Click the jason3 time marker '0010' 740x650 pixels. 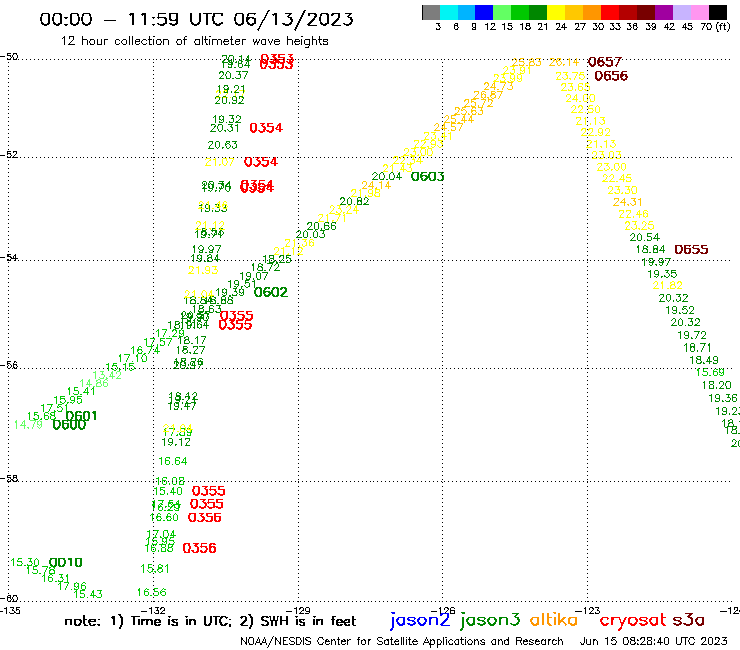pyautogui.click(x=66, y=562)
